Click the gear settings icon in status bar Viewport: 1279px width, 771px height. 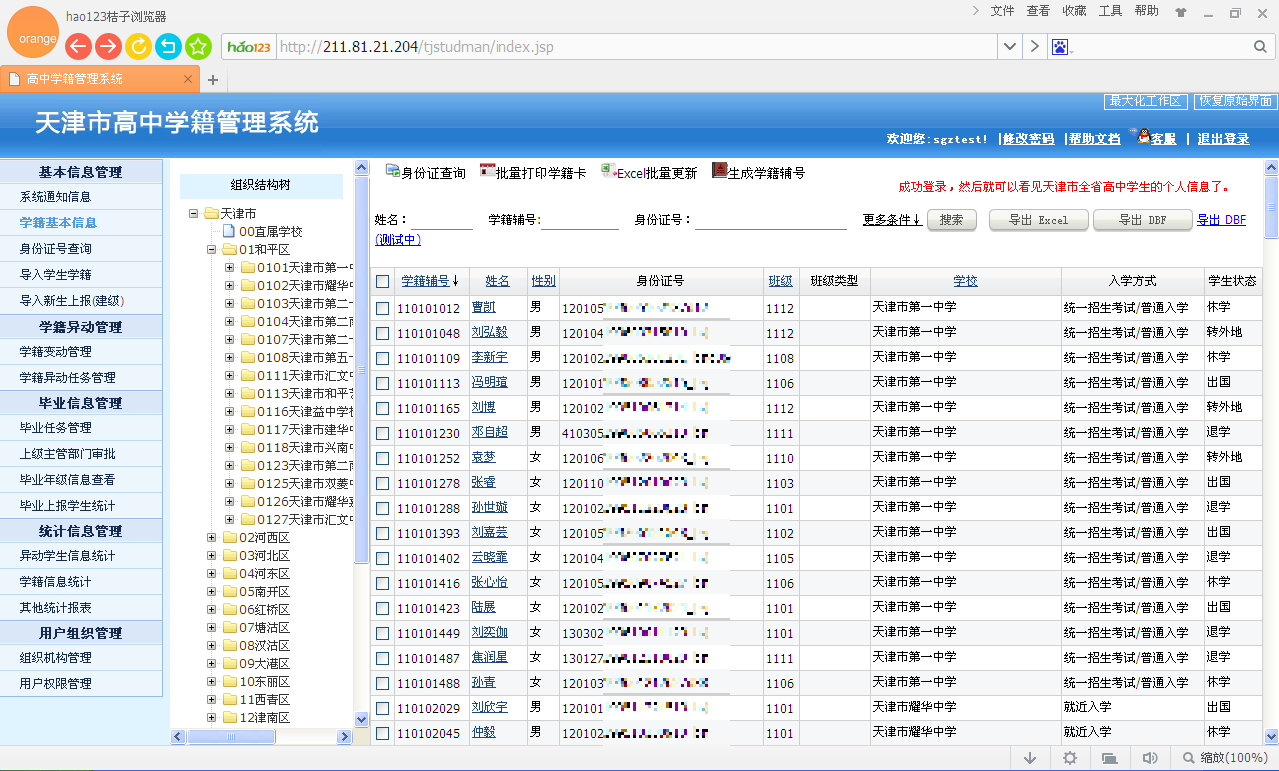pos(1070,758)
